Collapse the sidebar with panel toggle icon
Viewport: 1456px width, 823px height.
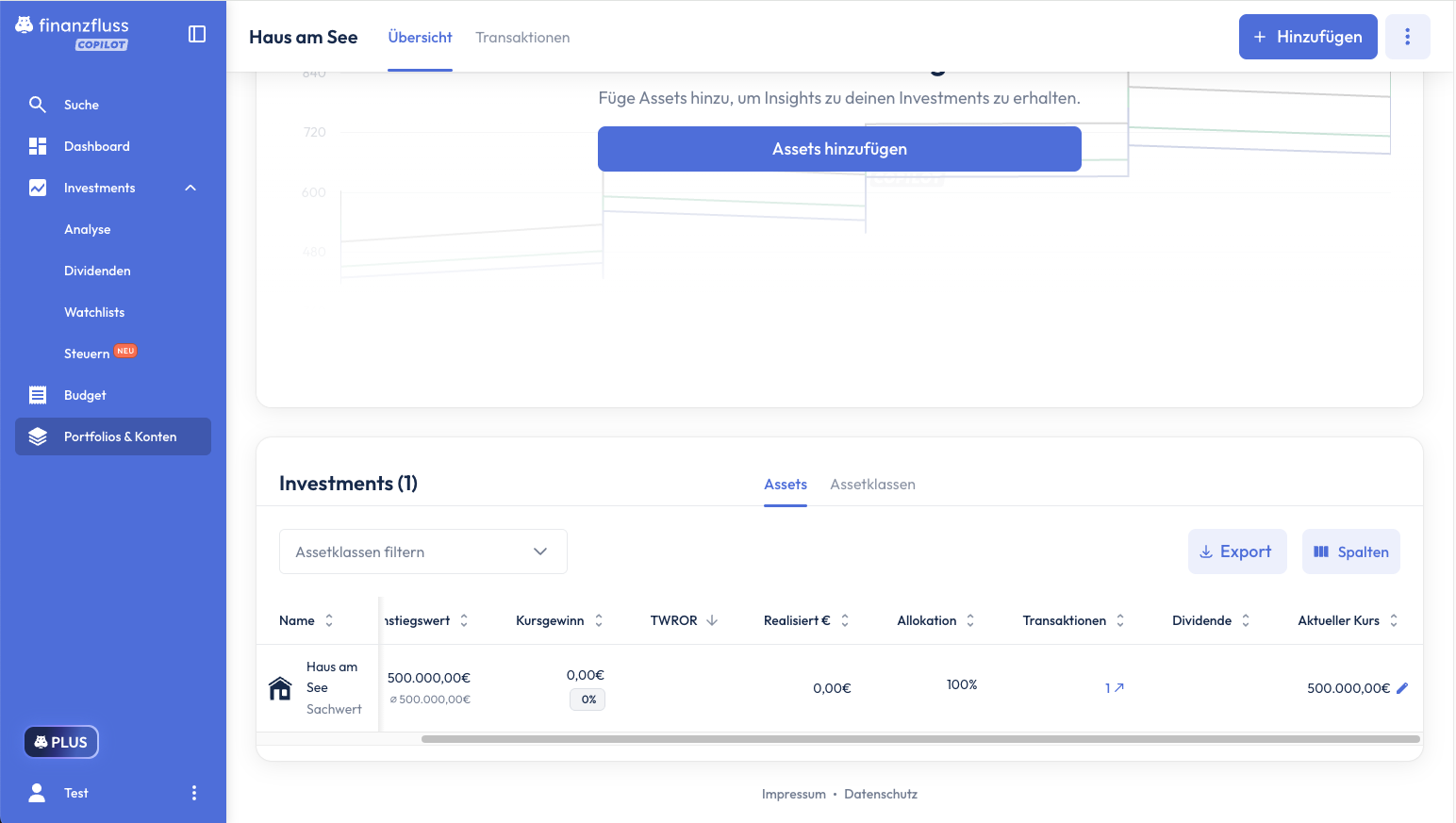point(197,34)
